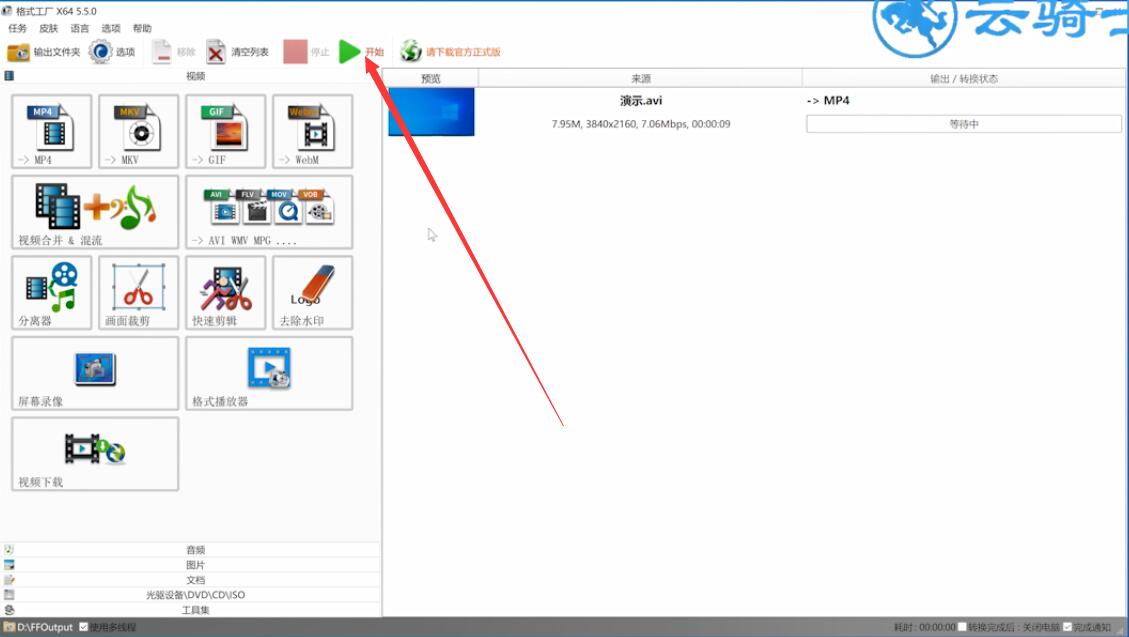
Task: Open the GIF conversion option
Action: (225, 132)
